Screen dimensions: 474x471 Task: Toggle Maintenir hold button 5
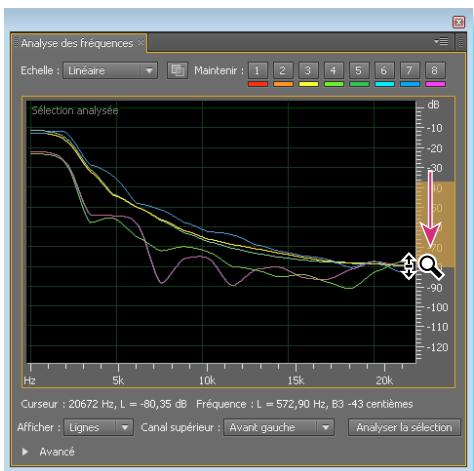pos(359,70)
